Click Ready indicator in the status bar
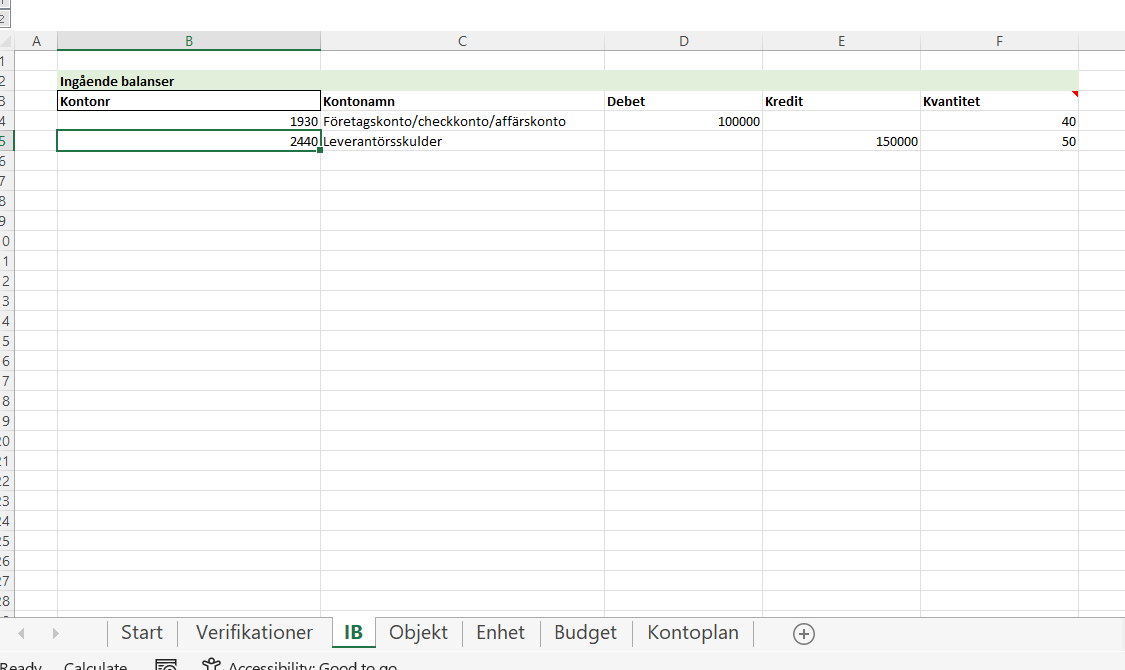Viewport: 1125px width, 670px height. point(20,665)
